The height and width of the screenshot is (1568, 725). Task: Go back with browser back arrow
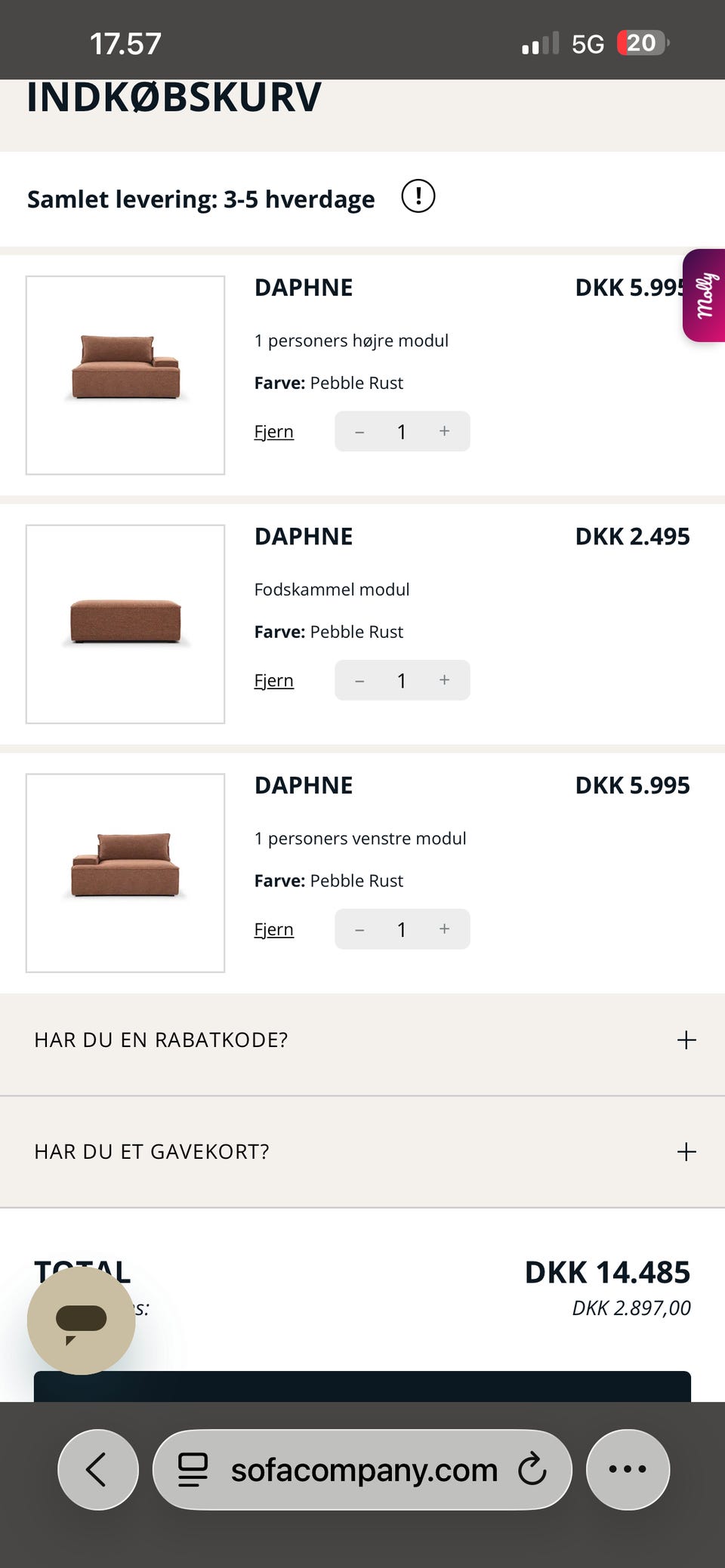(97, 1469)
